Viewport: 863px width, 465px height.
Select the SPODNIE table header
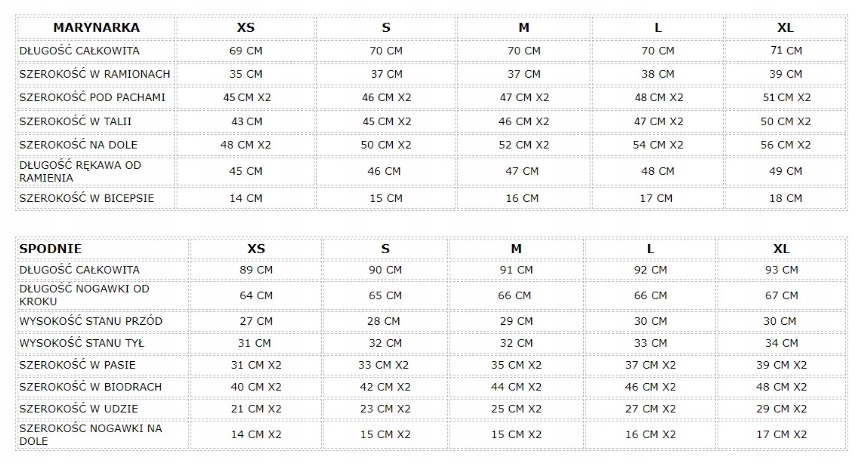(51, 249)
